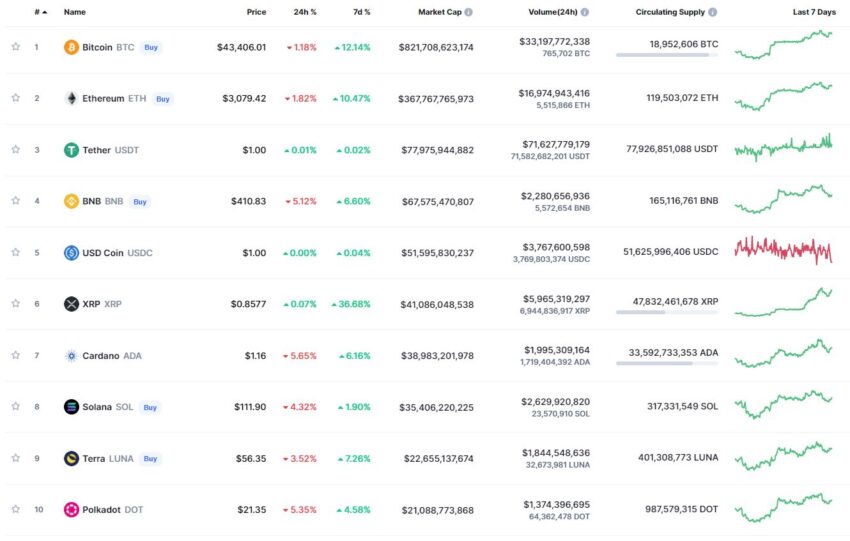Toggle the Solana watchlist star
The height and width of the screenshot is (541, 850).
tap(16, 406)
